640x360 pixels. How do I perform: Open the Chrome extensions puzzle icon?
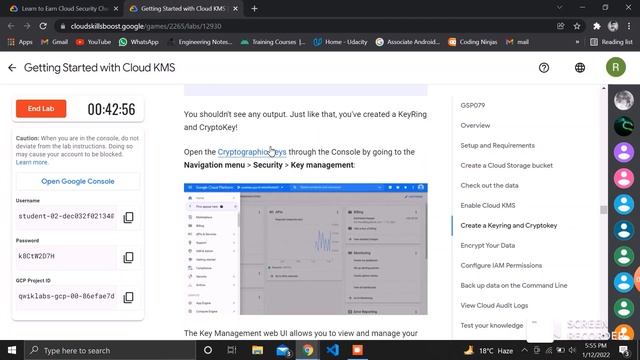597,26
